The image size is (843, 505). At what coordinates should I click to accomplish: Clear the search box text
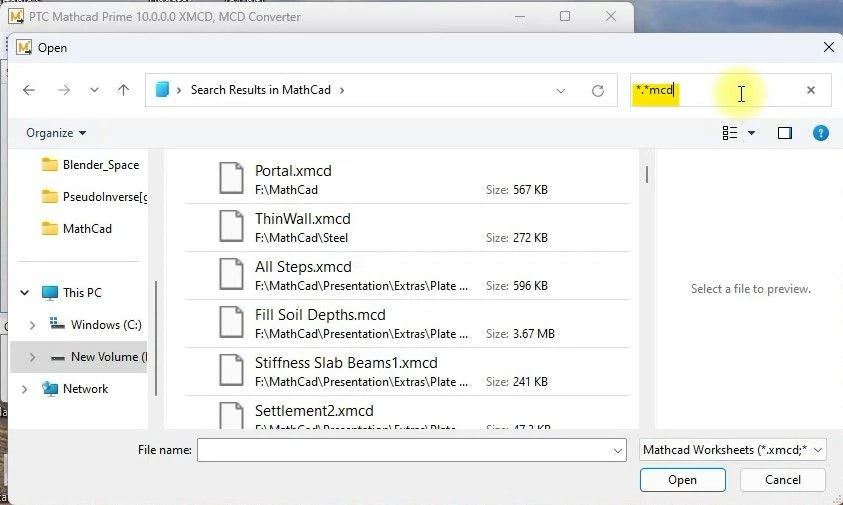[811, 90]
